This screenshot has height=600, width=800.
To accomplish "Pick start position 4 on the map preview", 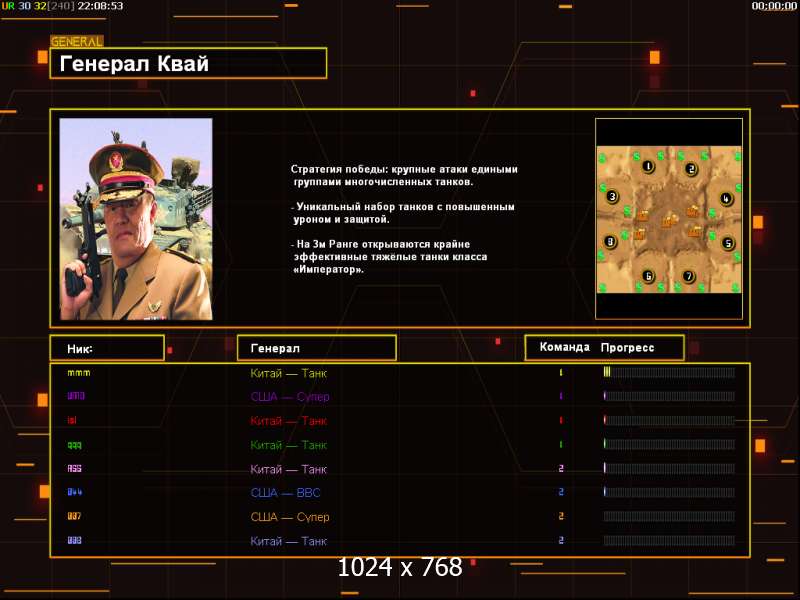I will coord(726,198).
